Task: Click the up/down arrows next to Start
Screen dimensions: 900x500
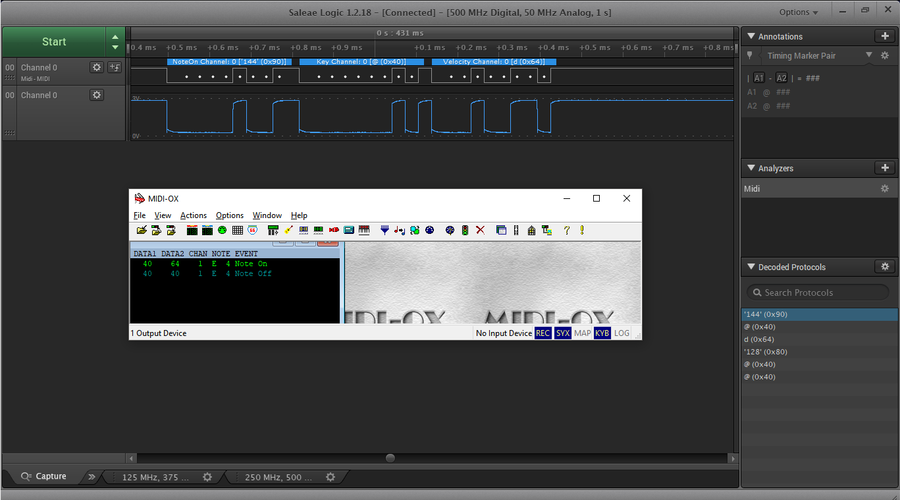Action: [x=115, y=42]
